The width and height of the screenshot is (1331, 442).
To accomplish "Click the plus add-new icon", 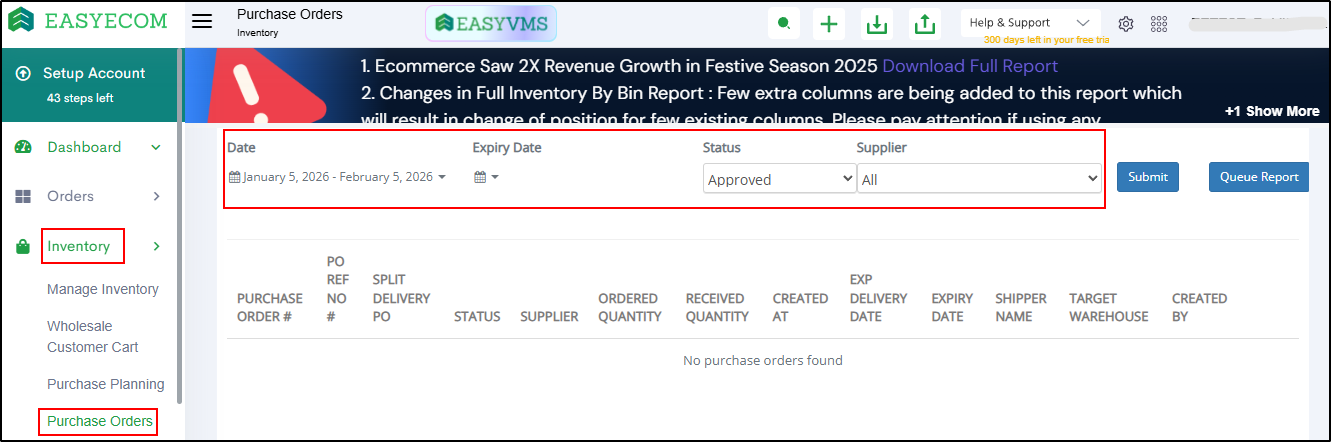I will [828, 24].
